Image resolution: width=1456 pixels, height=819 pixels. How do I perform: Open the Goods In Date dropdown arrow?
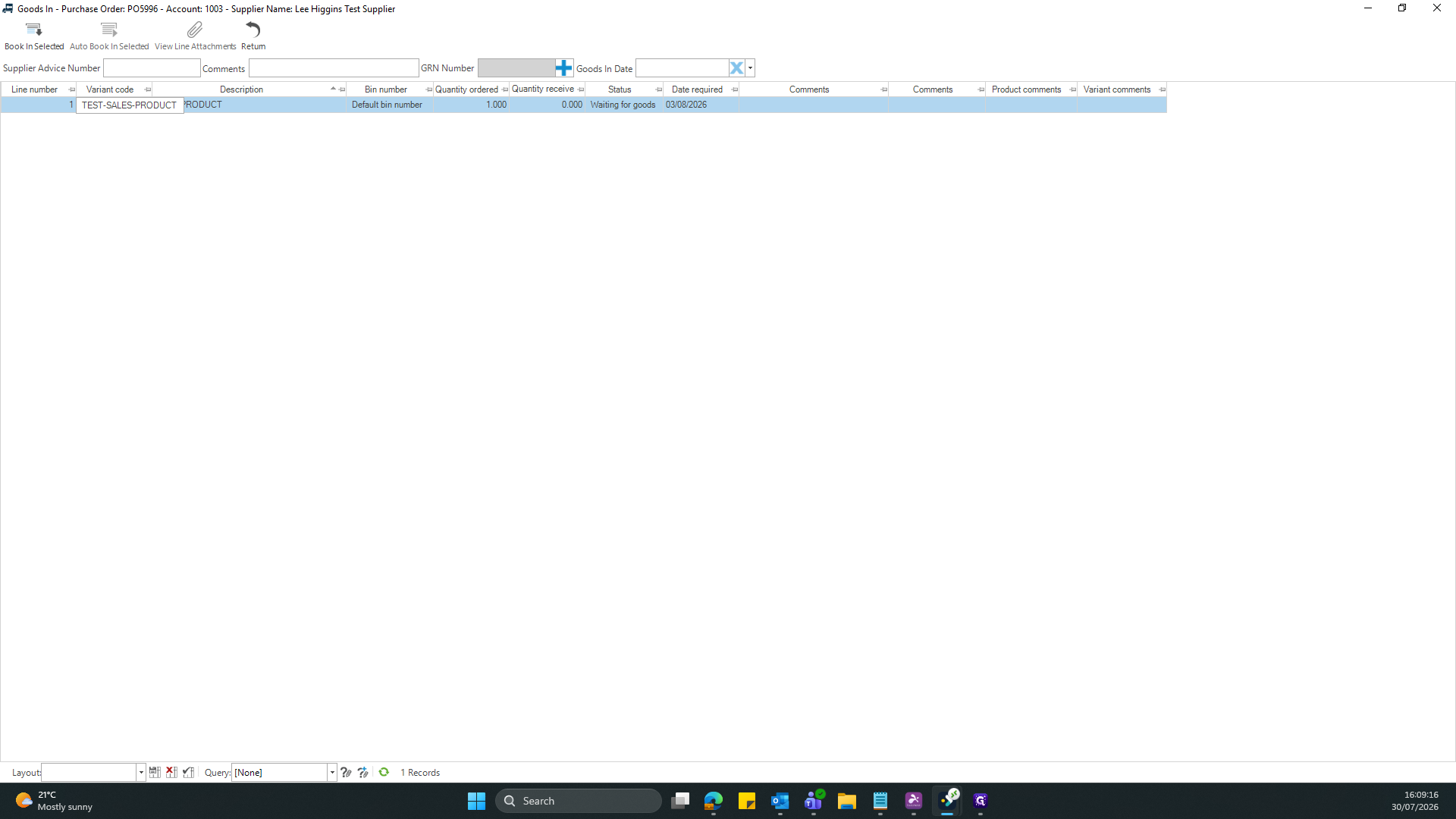pyautogui.click(x=750, y=68)
